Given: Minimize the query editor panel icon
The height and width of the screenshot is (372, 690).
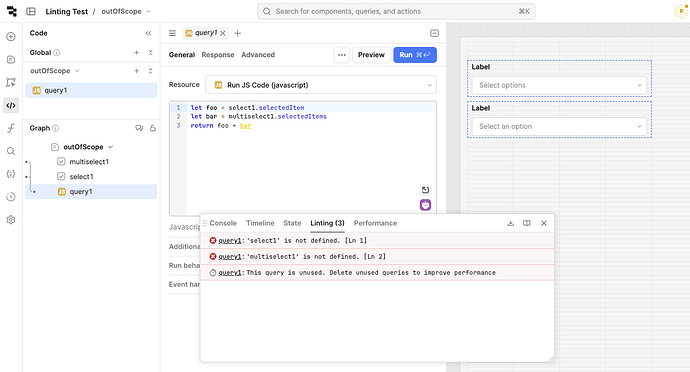Looking at the screenshot, I should [434, 33].
